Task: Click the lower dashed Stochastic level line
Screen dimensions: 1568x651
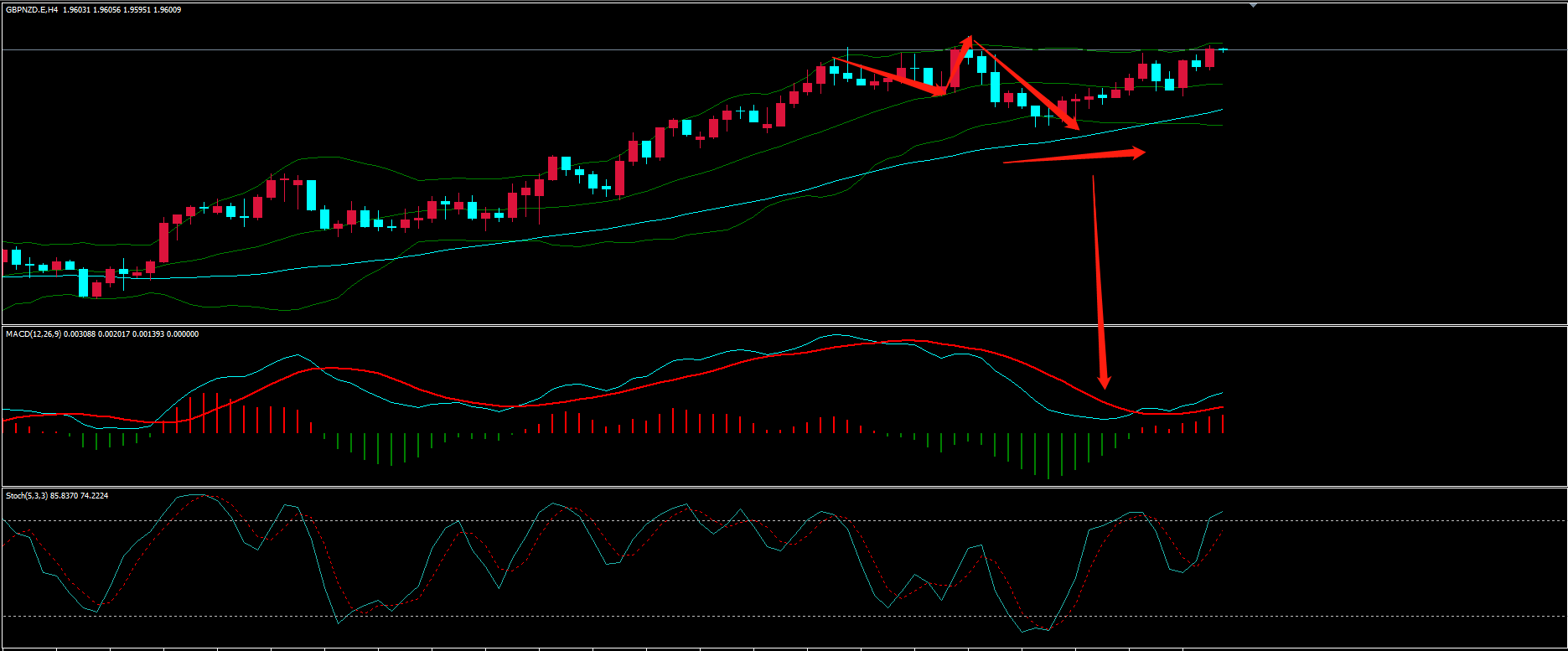Action: (x=784, y=617)
